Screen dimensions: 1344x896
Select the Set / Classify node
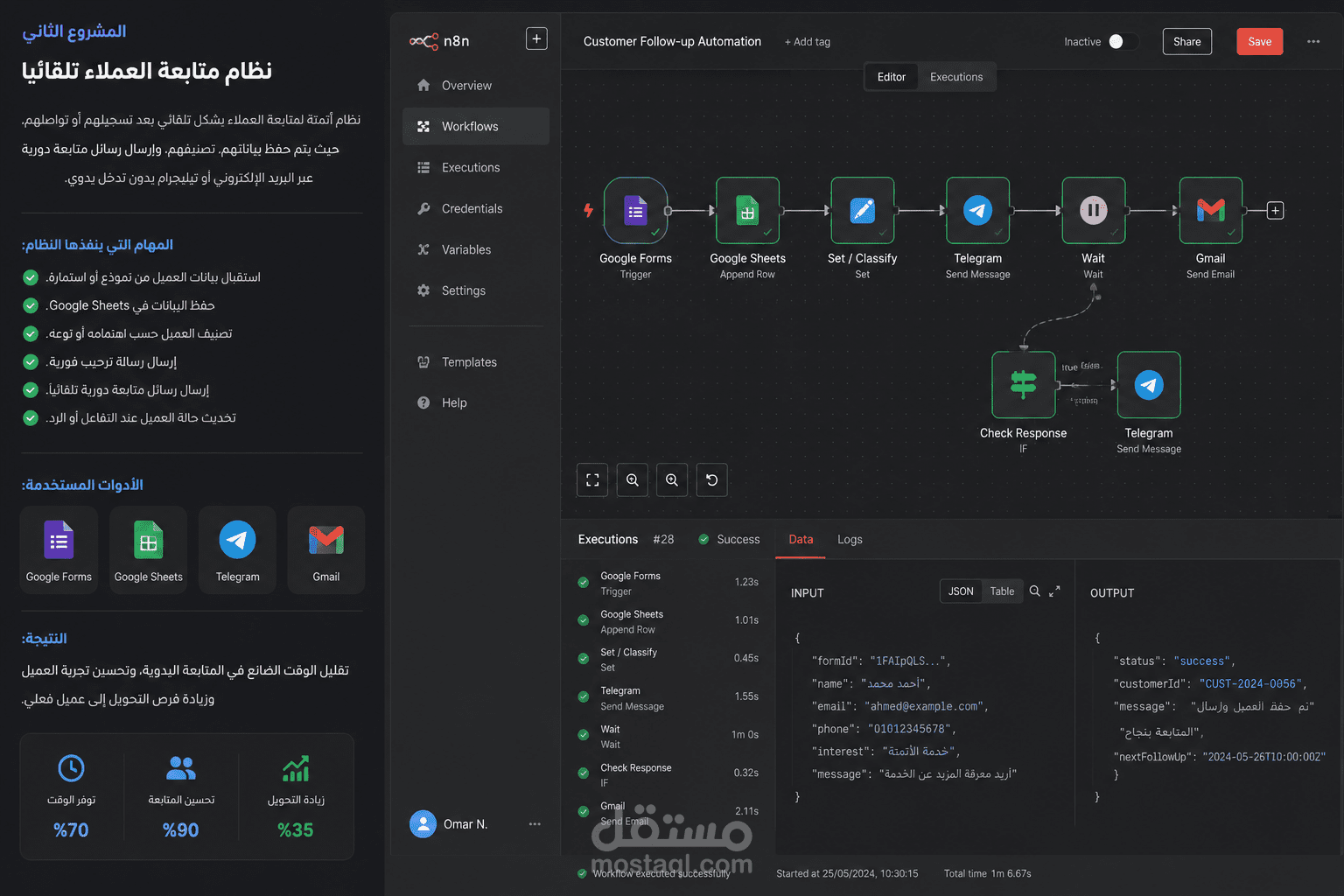point(862,211)
